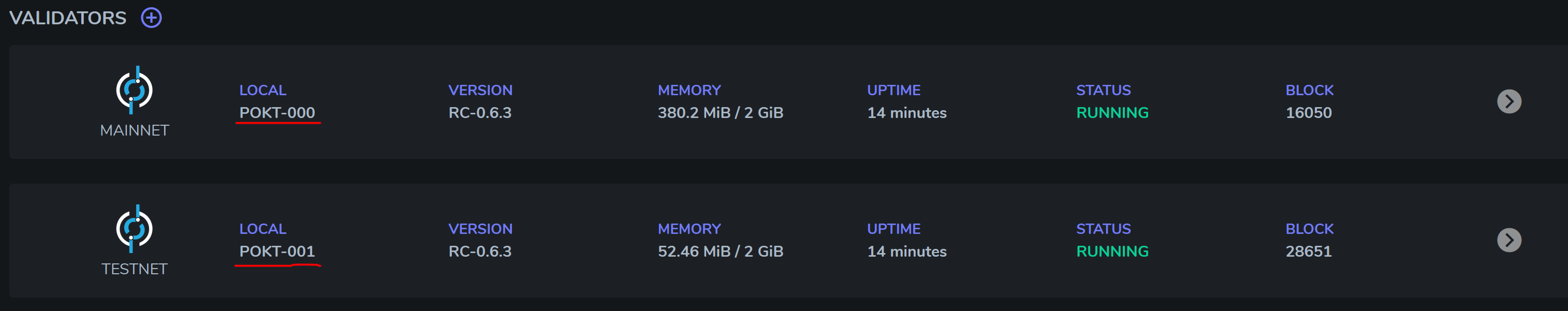Click the Pocket logo above TESTNET
1568x311 pixels.
[x=135, y=229]
